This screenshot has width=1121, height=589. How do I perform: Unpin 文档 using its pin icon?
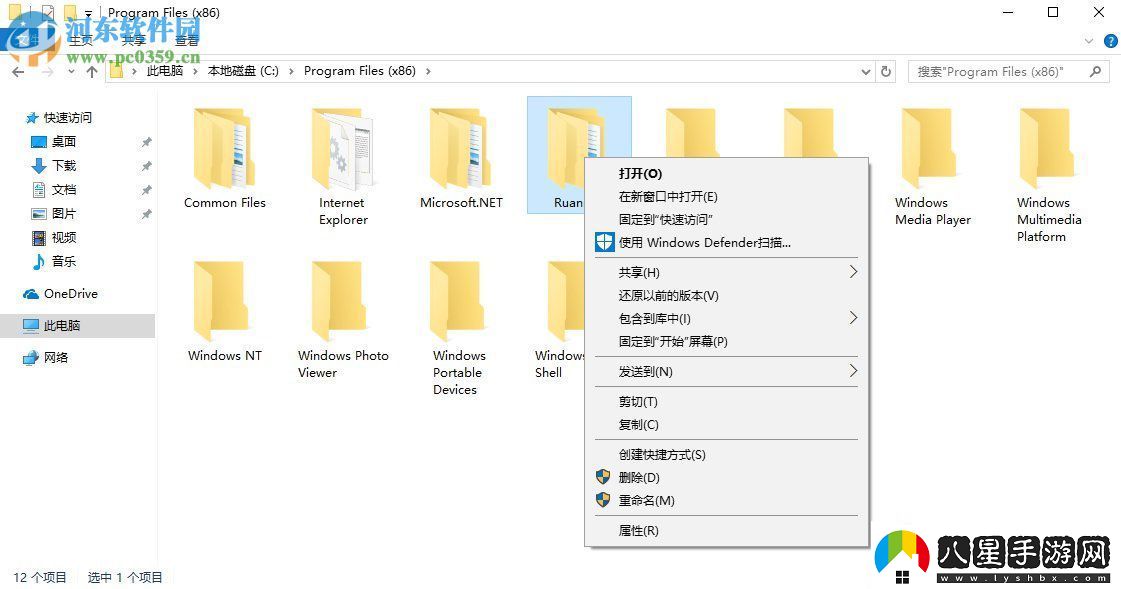click(x=146, y=190)
